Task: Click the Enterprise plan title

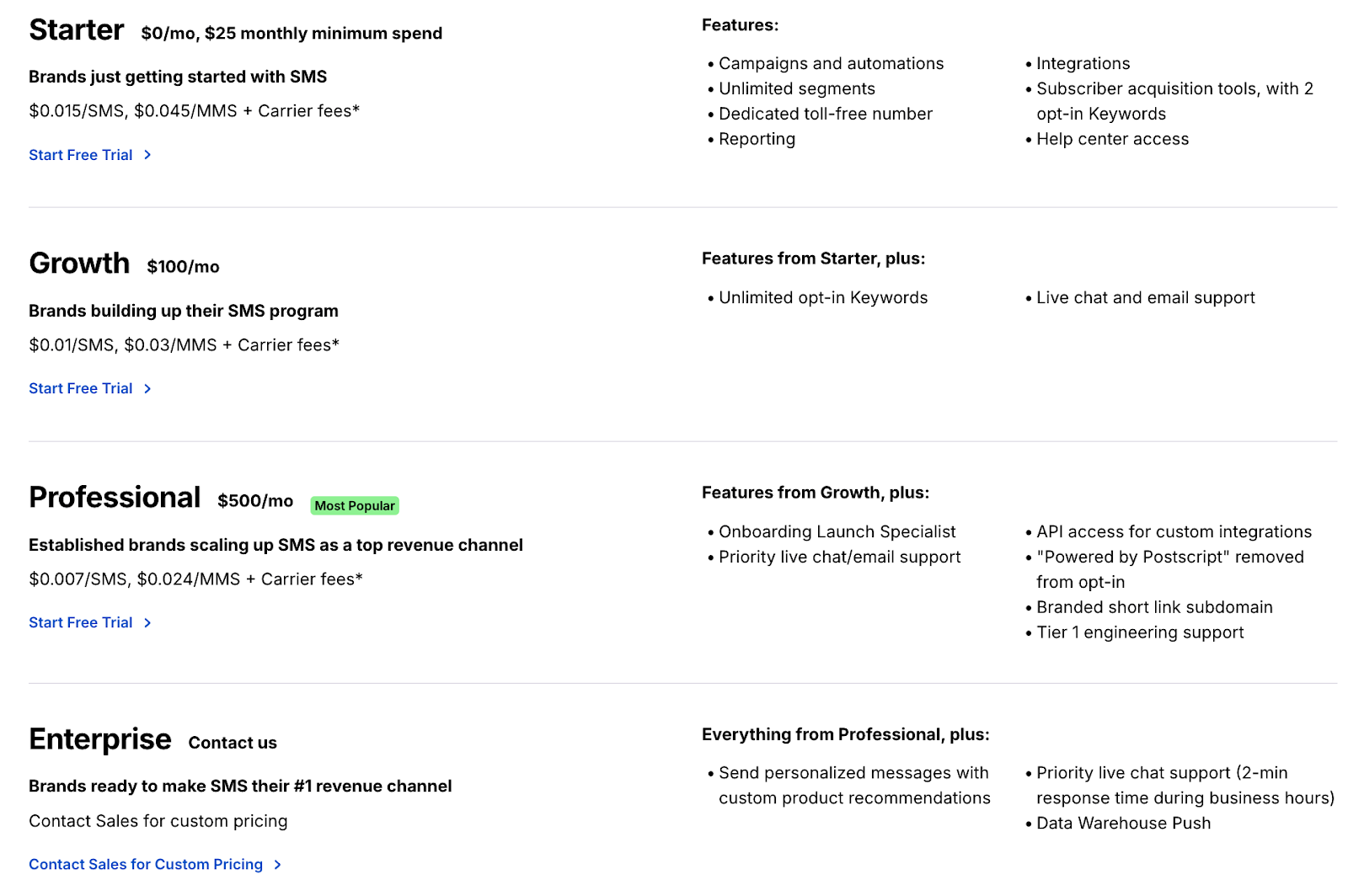Action: tap(100, 739)
